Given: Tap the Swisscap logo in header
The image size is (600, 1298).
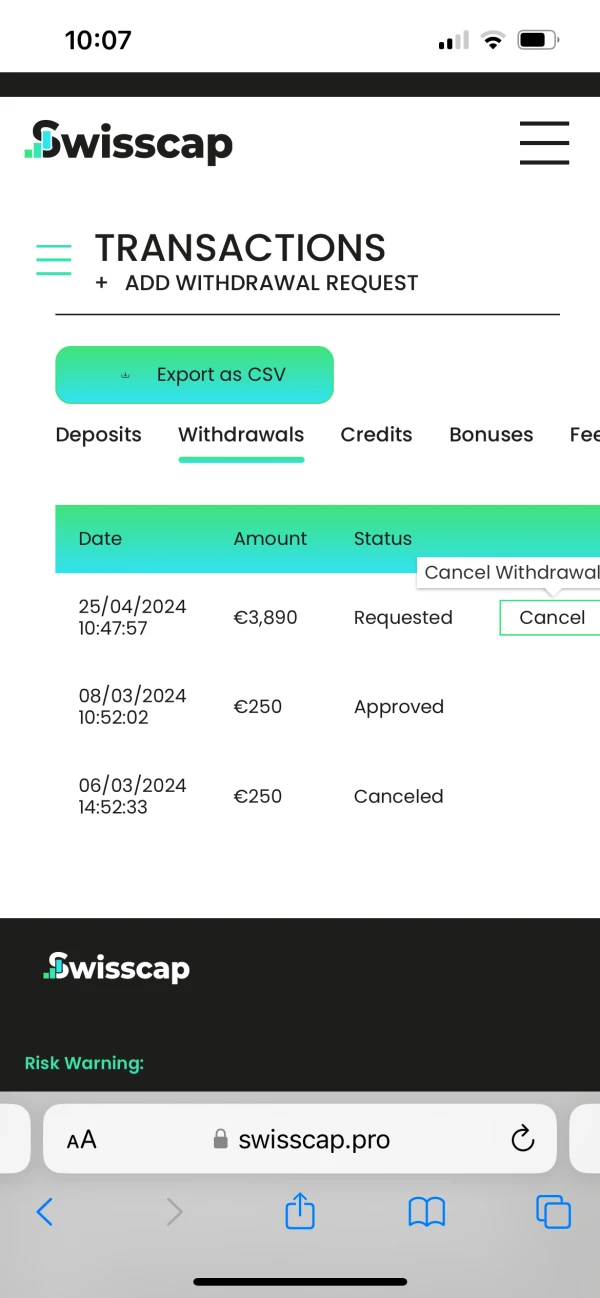Looking at the screenshot, I should [128, 143].
